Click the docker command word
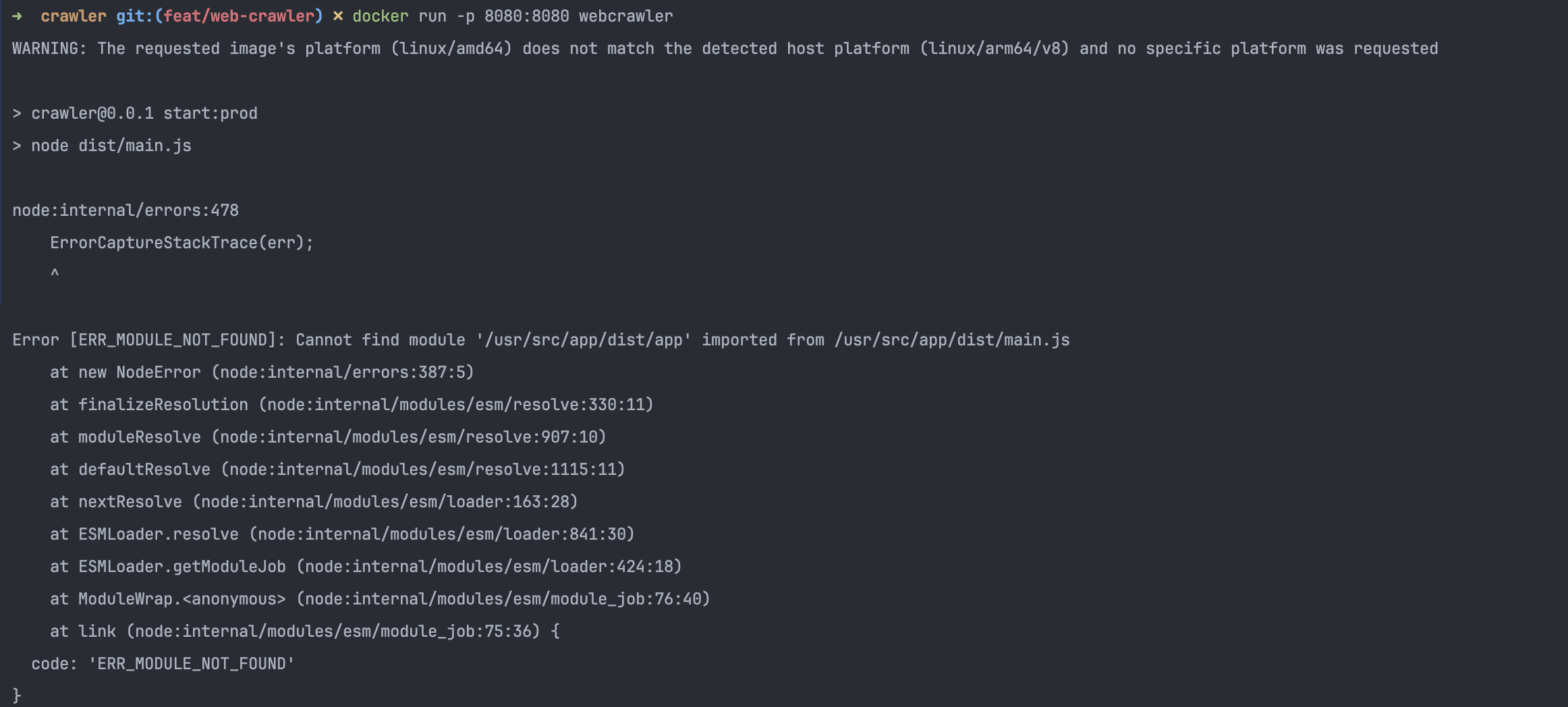 point(381,16)
